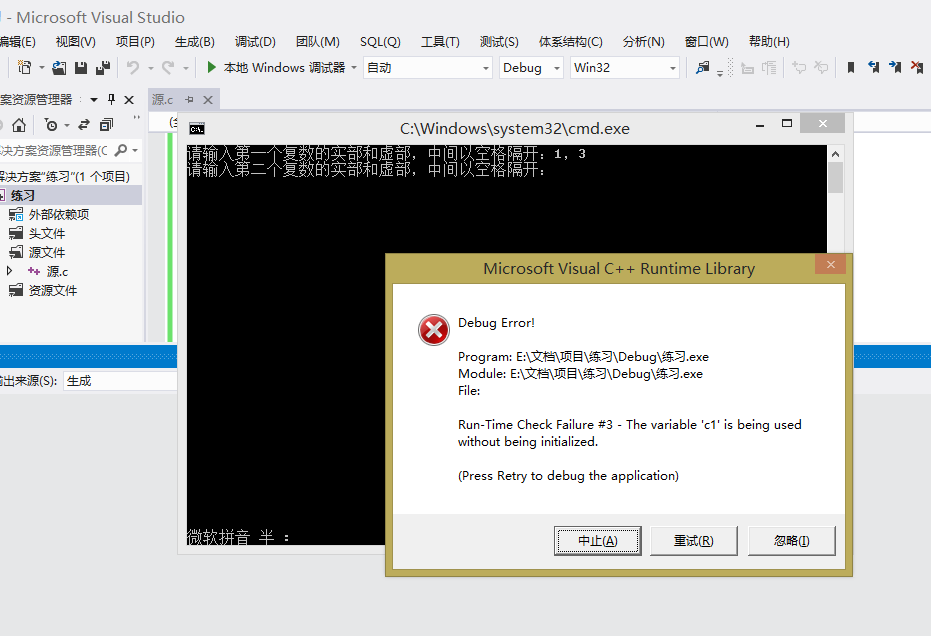Click the Redo arrow icon
This screenshot has width=931, height=636.
169,68
